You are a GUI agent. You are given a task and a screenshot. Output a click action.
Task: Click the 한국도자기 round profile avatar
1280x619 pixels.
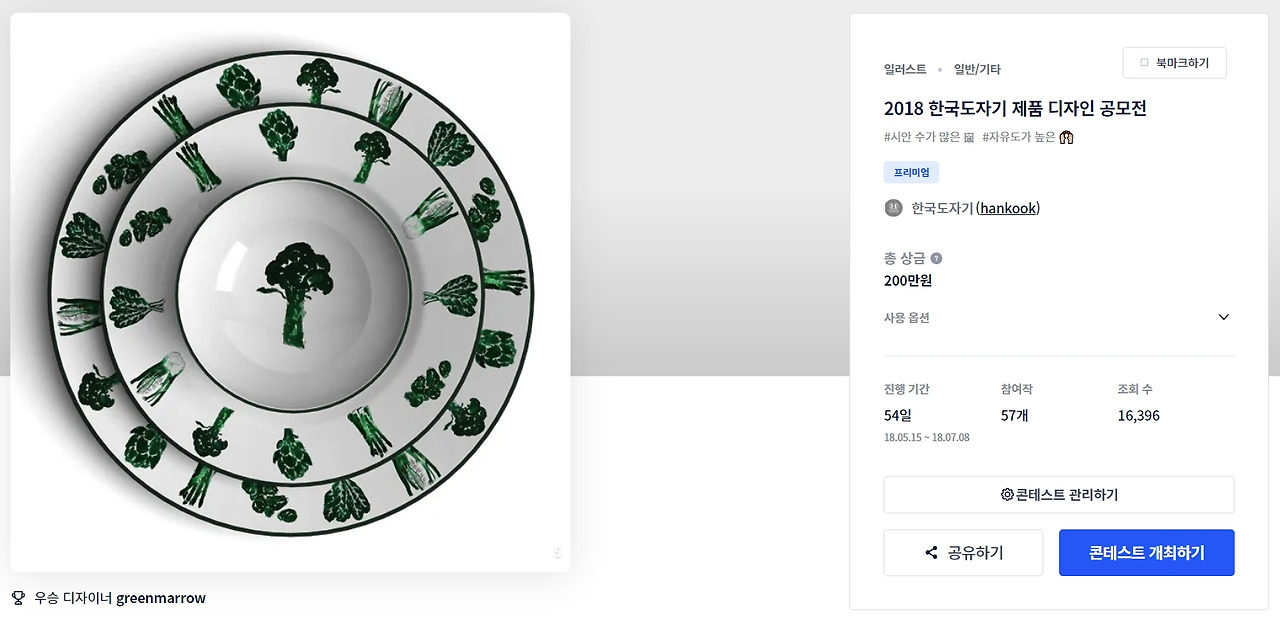coord(894,208)
